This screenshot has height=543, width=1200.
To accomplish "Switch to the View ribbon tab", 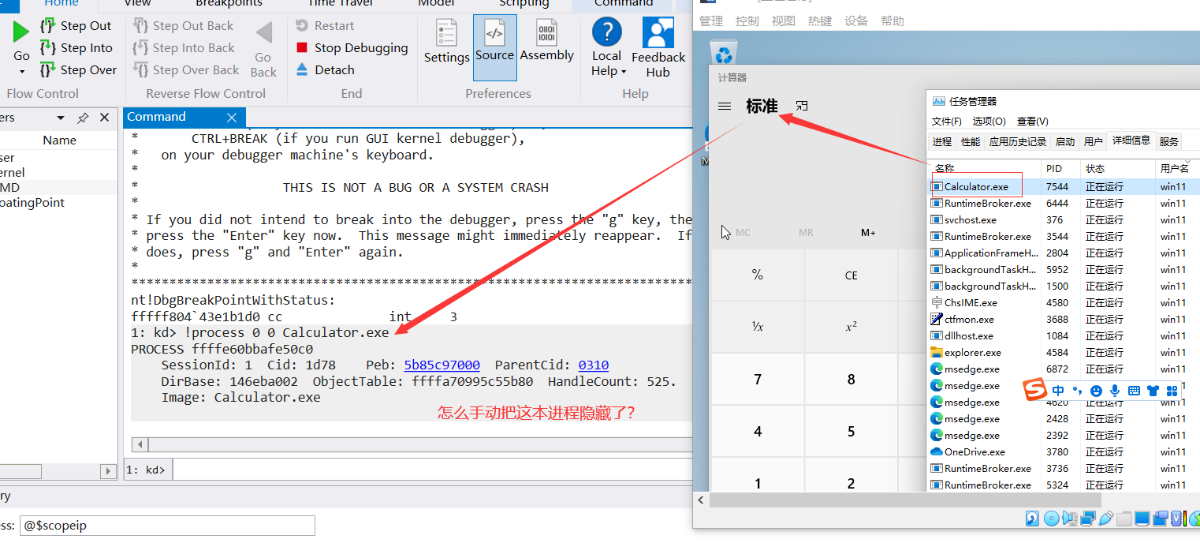I will [138, 4].
